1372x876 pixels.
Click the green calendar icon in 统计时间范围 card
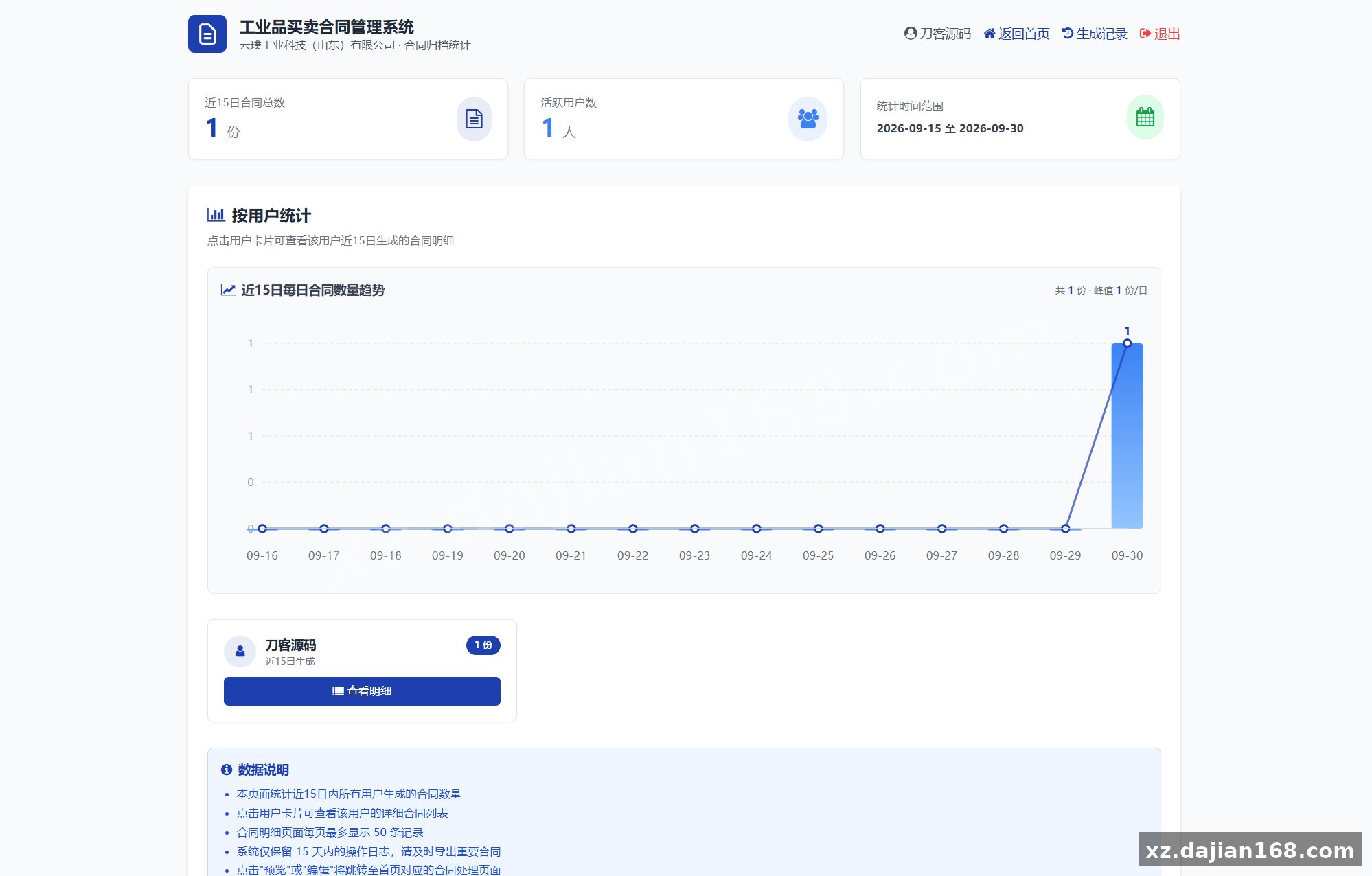coord(1145,117)
